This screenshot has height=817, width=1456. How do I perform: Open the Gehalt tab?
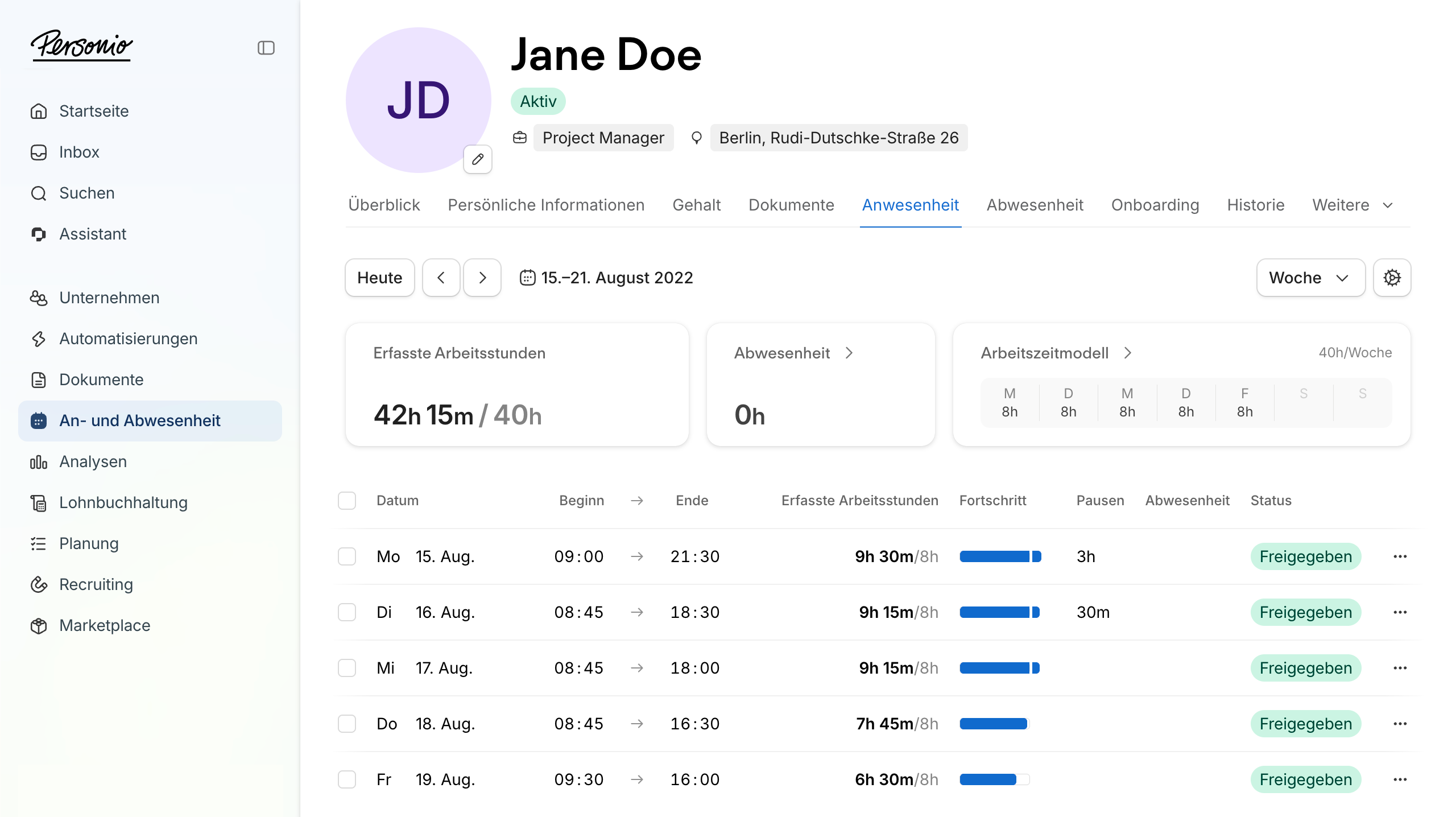pos(696,205)
